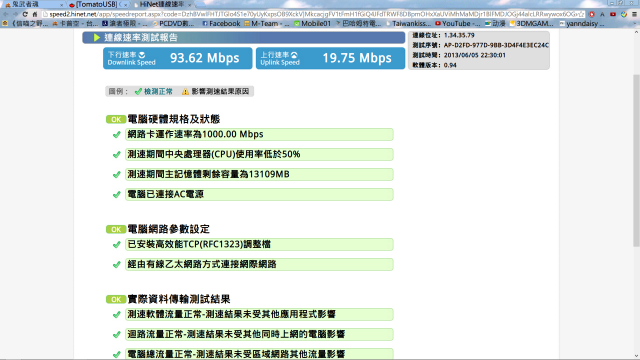The image size is (640, 360).
Task: Open the 卡普空 bookmark
Action: tap(75, 24)
